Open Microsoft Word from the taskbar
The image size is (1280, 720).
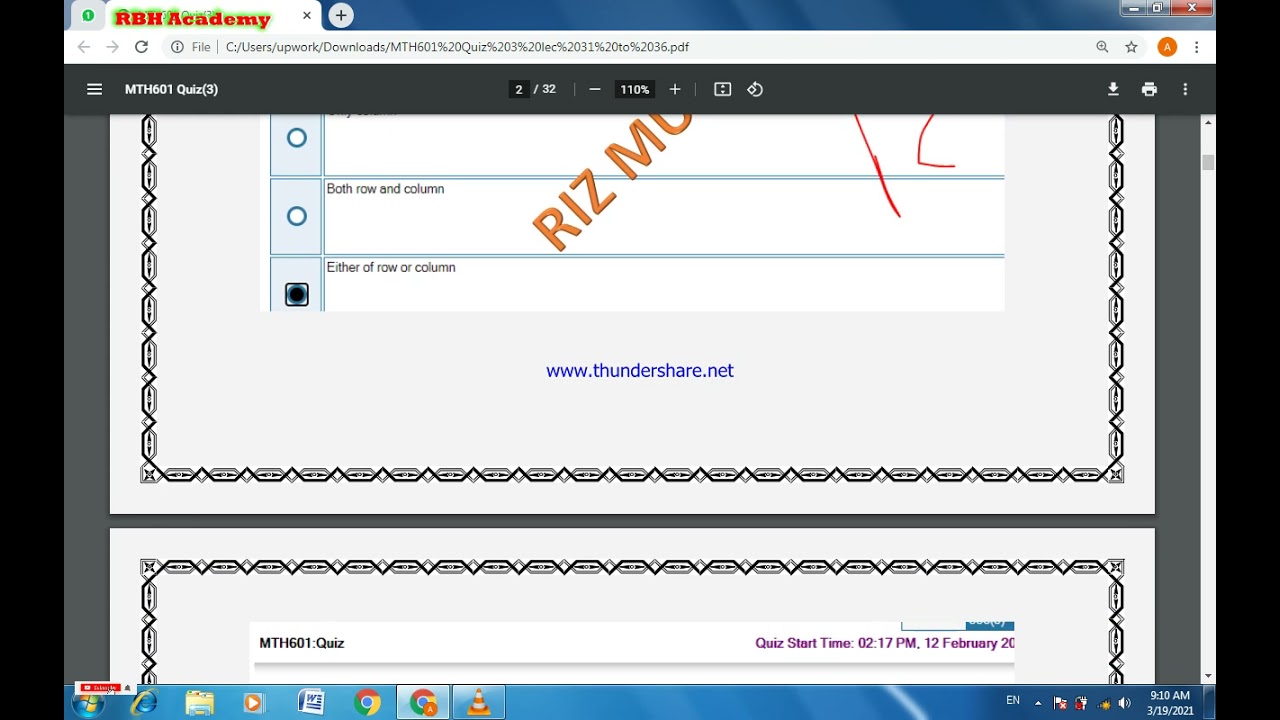tap(311, 703)
